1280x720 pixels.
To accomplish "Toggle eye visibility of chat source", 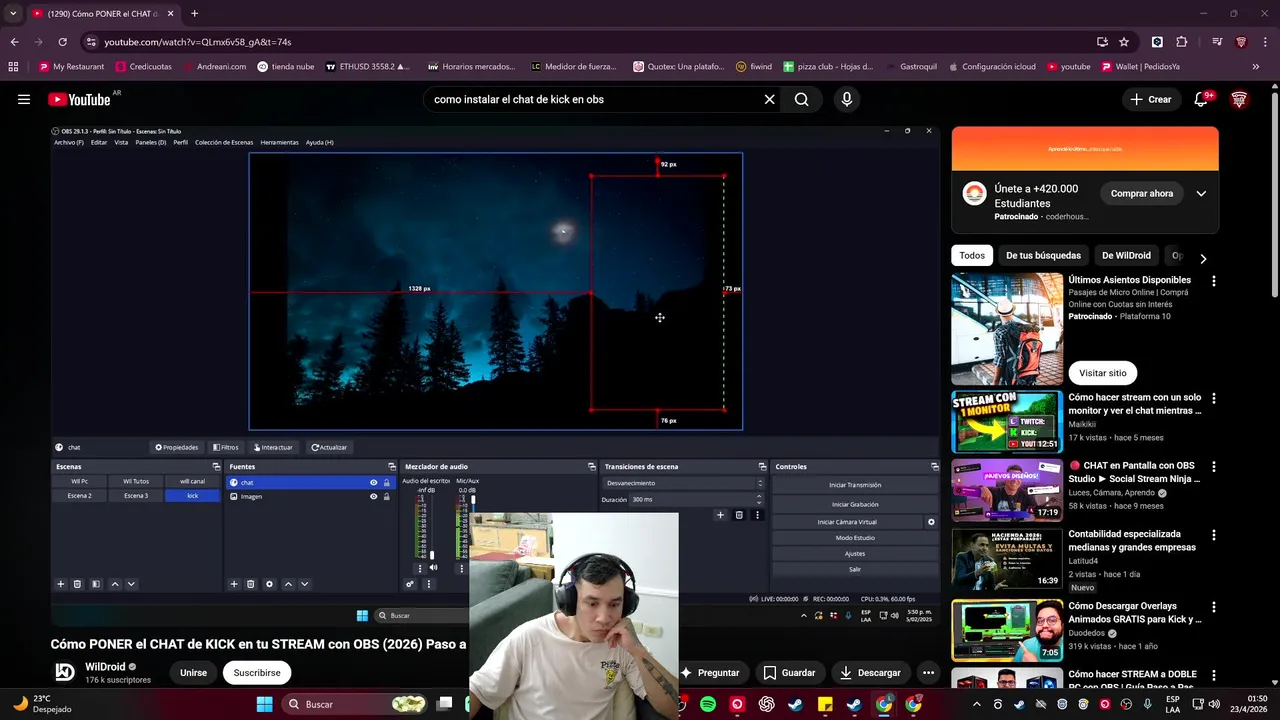I will tap(374, 482).
